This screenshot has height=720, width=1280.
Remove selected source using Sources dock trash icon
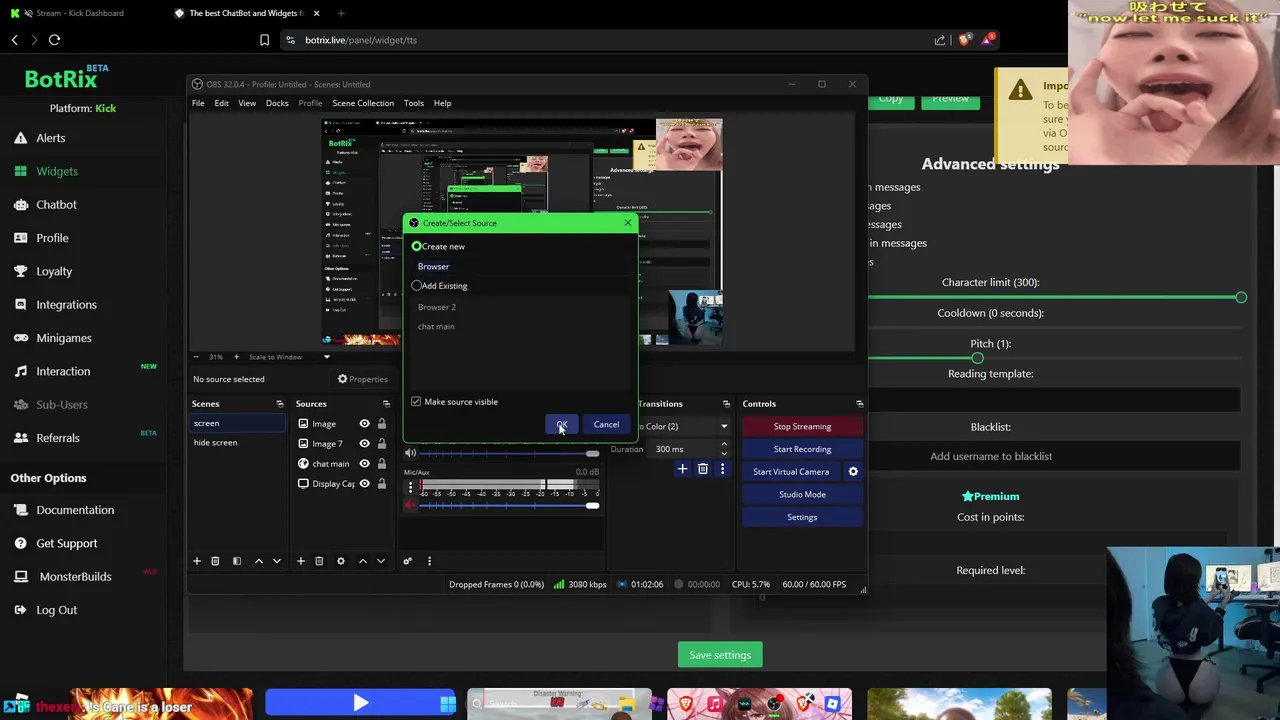pyautogui.click(x=319, y=561)
